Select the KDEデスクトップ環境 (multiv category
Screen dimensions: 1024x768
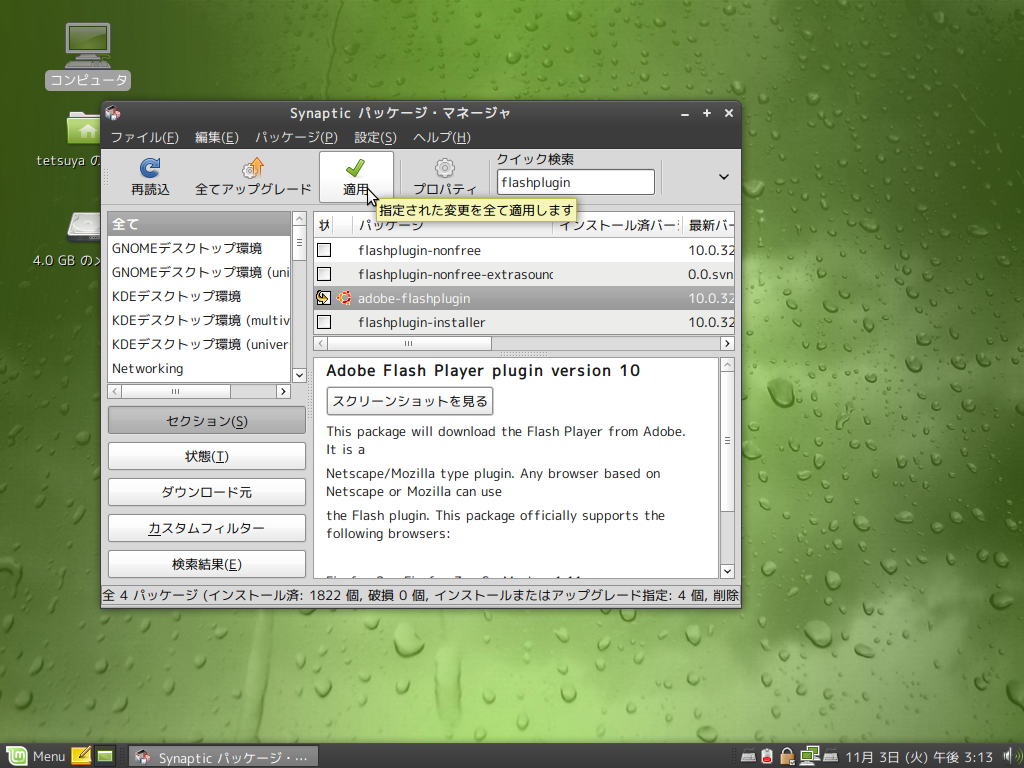point(199,321)
